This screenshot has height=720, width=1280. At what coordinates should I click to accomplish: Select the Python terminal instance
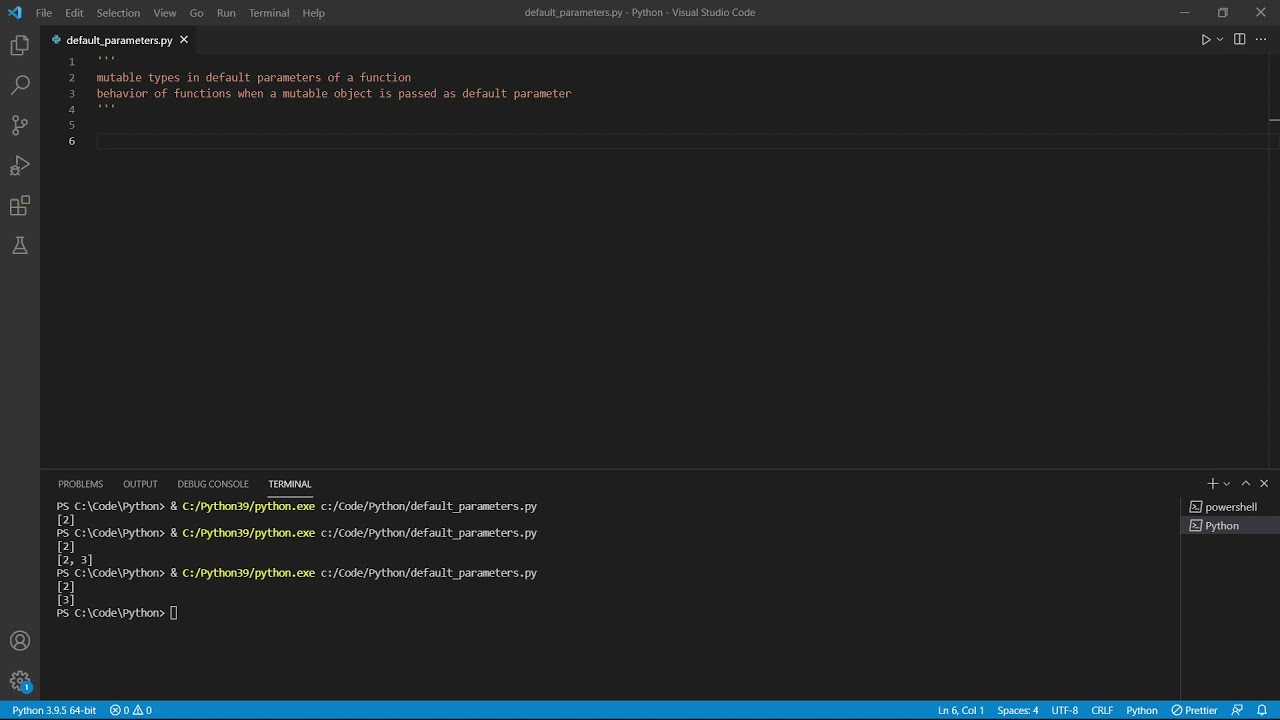point(1230,526)
